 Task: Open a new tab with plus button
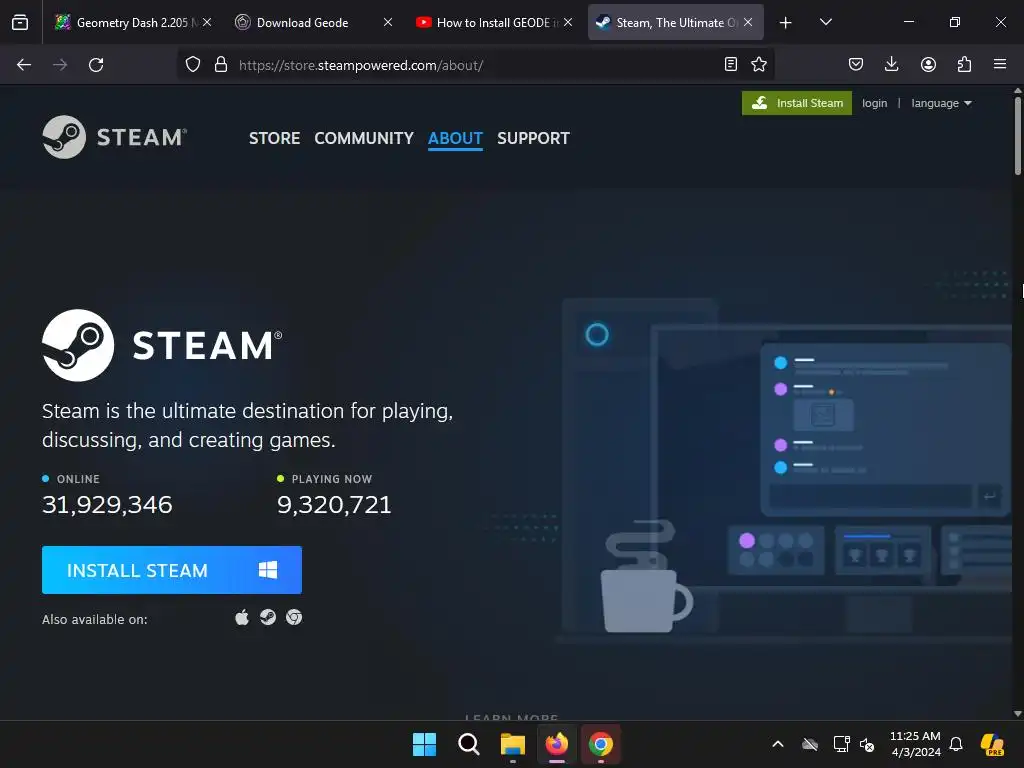click(786, 23)
